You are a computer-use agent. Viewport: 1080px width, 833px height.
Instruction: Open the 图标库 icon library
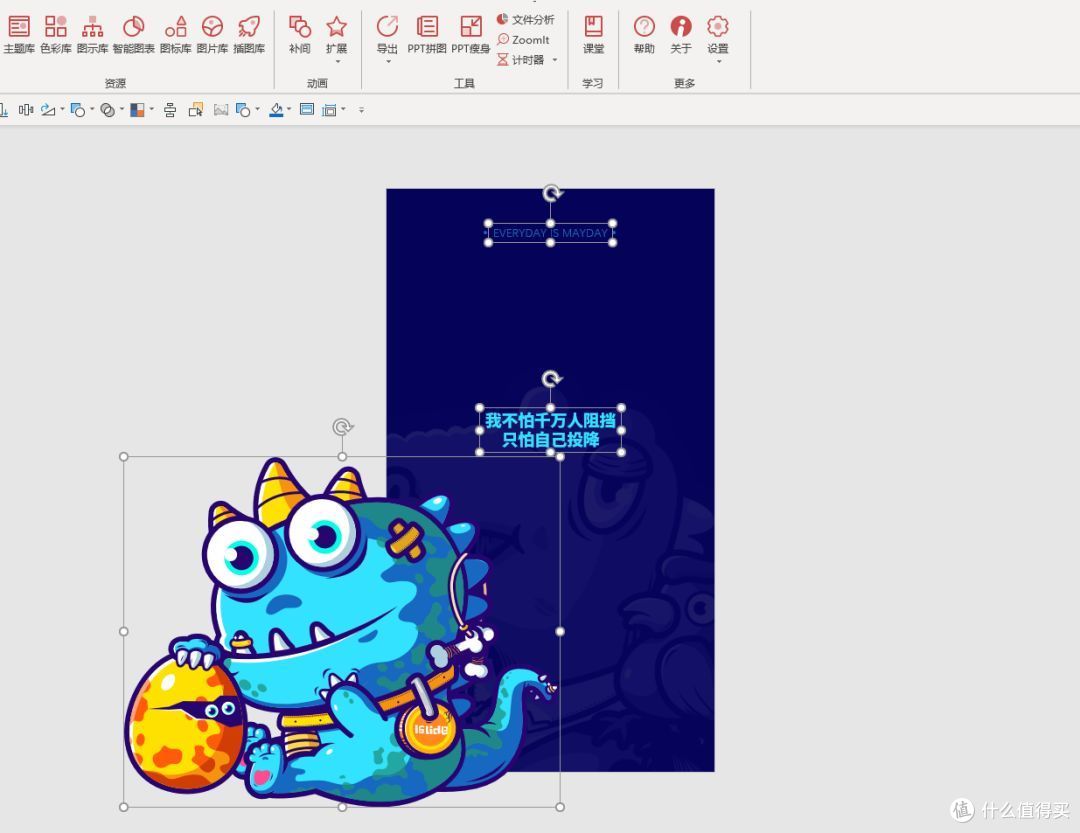click(x=176, y=34)
